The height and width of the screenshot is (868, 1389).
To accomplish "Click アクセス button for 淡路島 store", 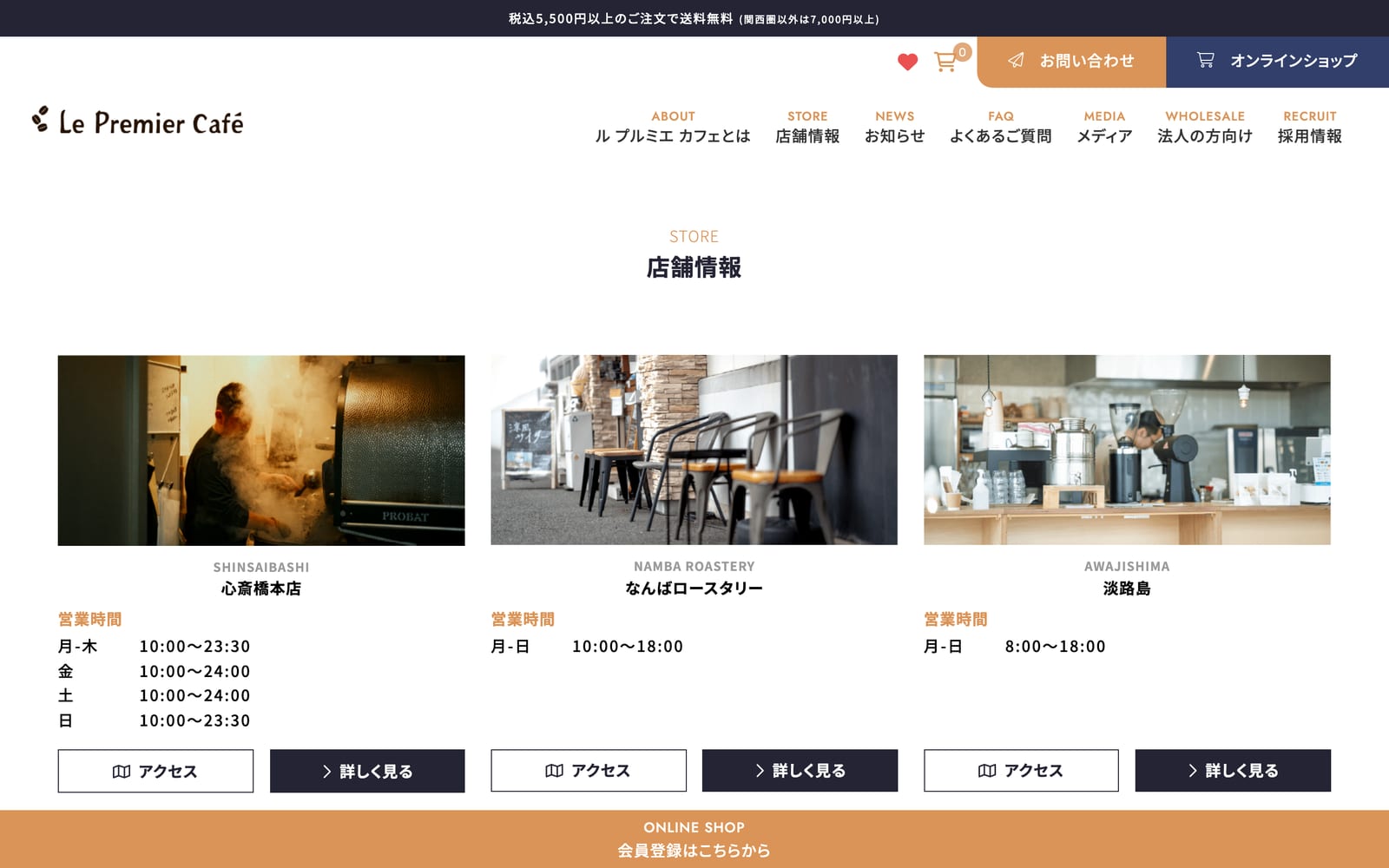I will click(x=1021, y=771).
